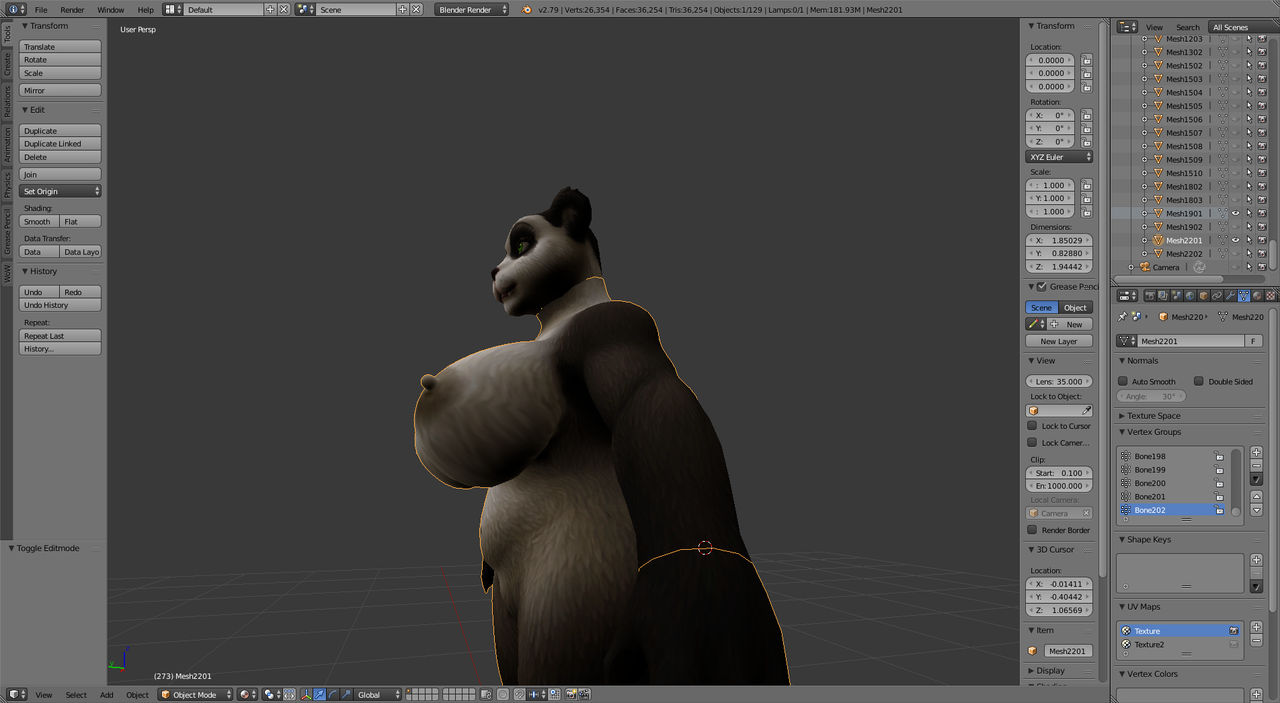Adjust the Clip Start 0.100 field
The height and width of the screenshot is (703, 1280).
pyautogui.click(x=1060, y=473)
